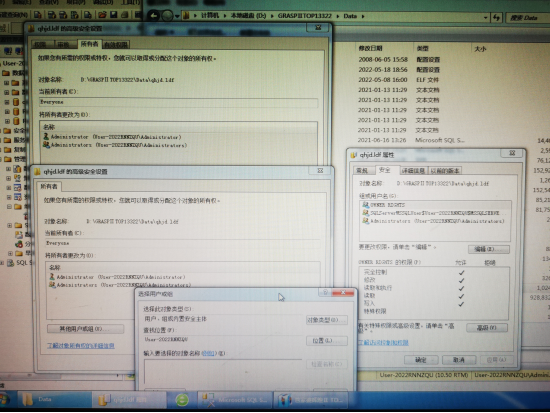Click the green round icon in taskbar
The width and height of the screenshot is (550, 413).
(182, 400)
